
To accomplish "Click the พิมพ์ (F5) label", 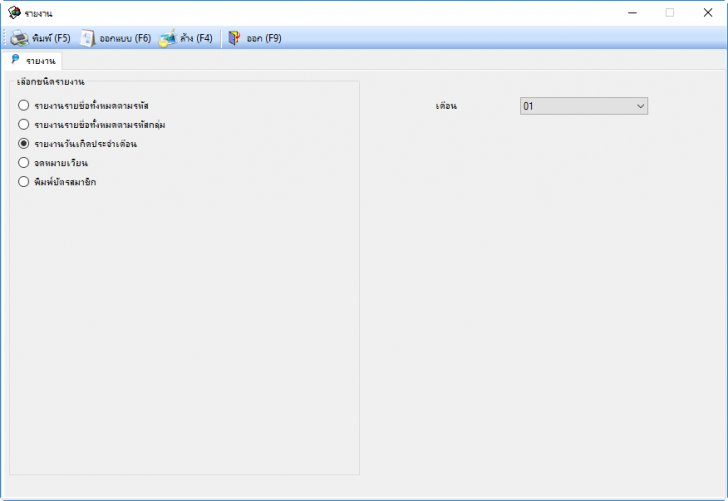I will [51, 38].
